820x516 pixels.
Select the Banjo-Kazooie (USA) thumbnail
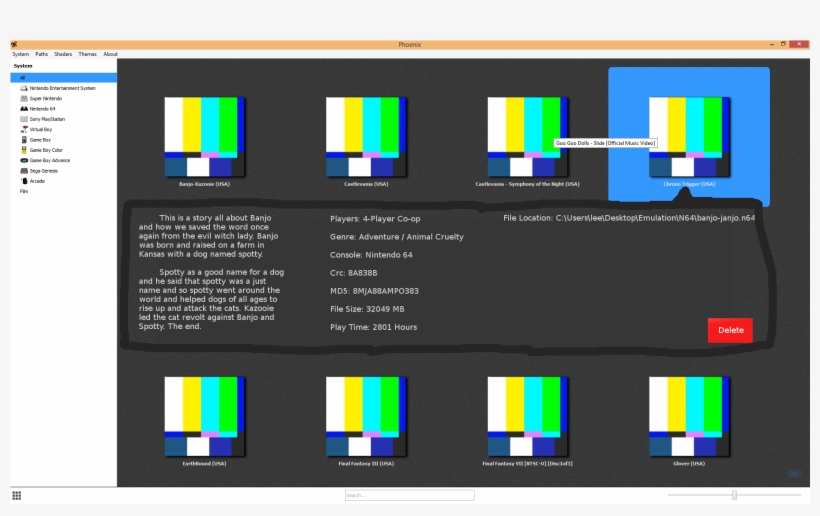pyautogui.click(x=204, y=137)
